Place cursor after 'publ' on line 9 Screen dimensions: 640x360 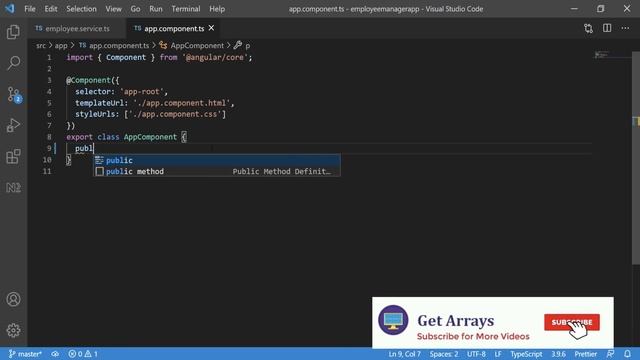tap(94, 148)
